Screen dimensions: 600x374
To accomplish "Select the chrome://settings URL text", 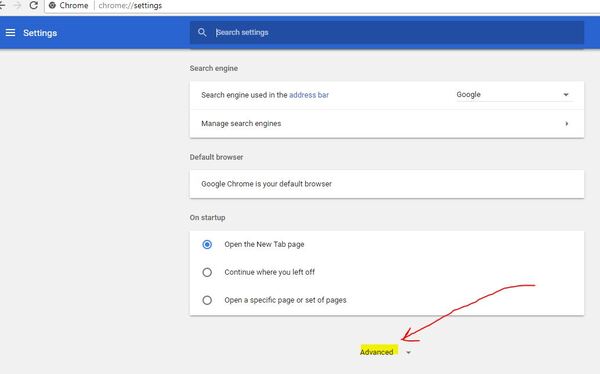I will [130, 5].
